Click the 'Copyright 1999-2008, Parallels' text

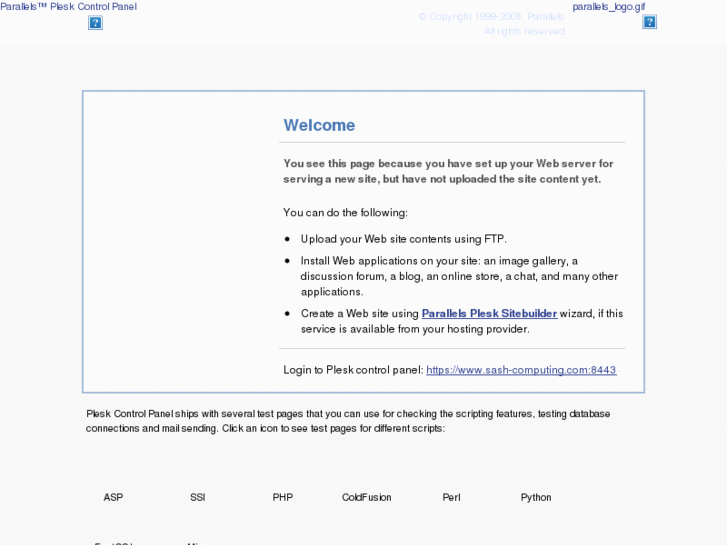coord(491,17)
